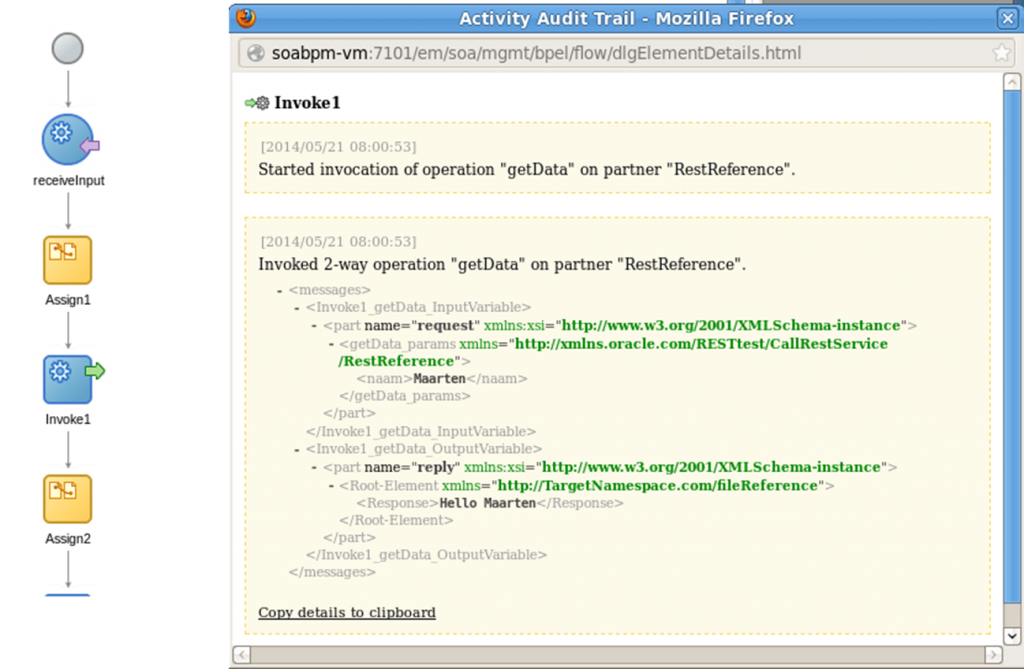Click the second timestamp above Invoked 2-way
This screenshot has width=1024, height=669.
click(338, 241)
